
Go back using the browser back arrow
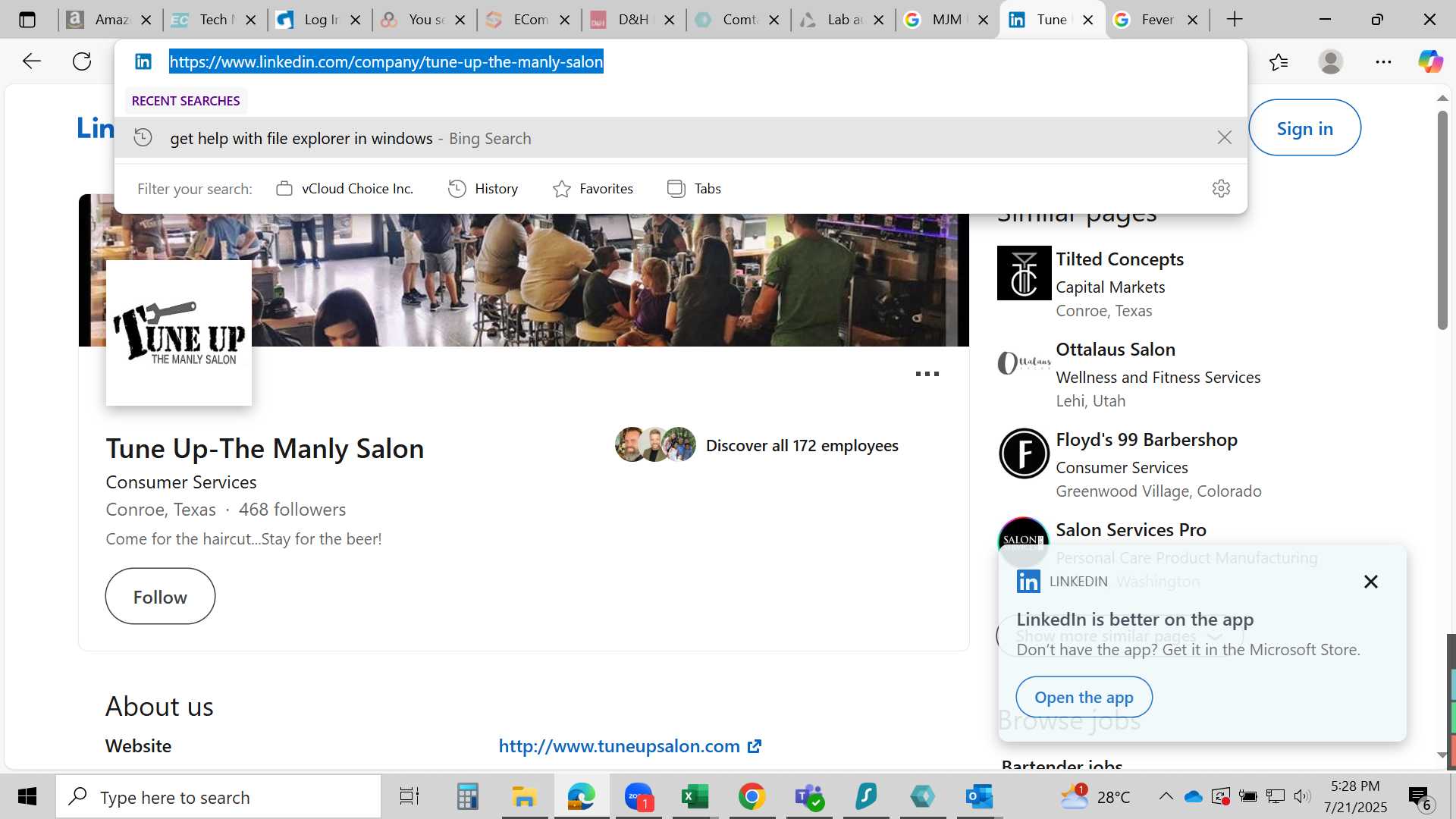click(x=31, y=61)
